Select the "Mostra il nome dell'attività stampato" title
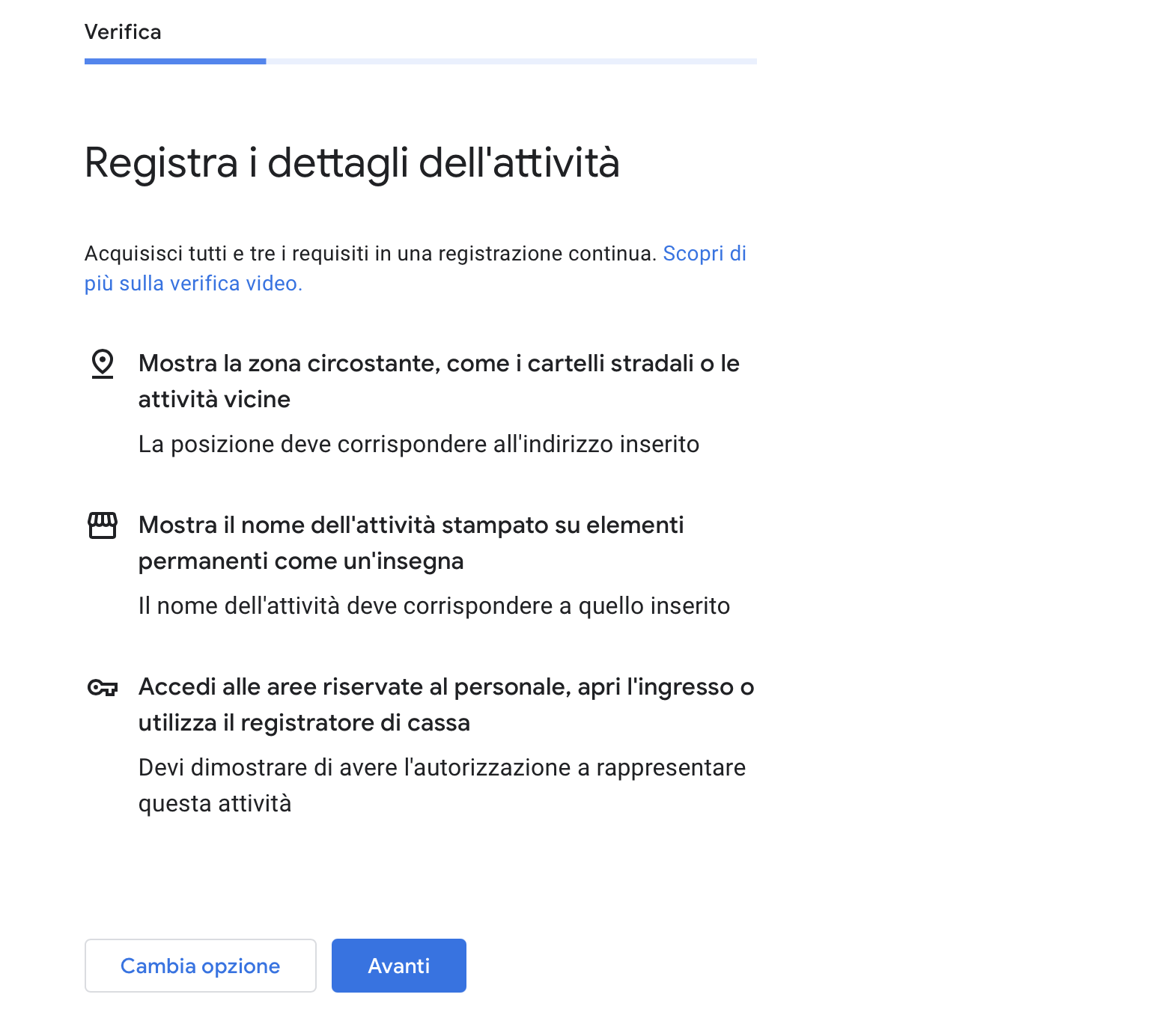The width and height of the screenshot is (1168, 1036). (411, 525)
